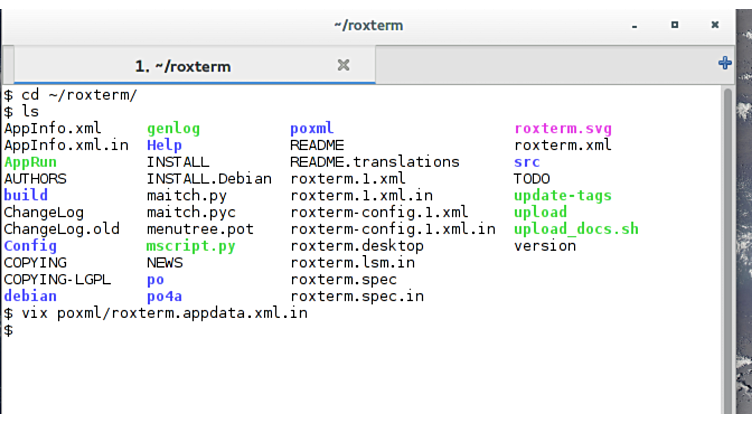Click the 'cd ~/roxterm/' command line
Image resolution: width=752 pixels, height=423 pixels.
click(x=79, y=94)
